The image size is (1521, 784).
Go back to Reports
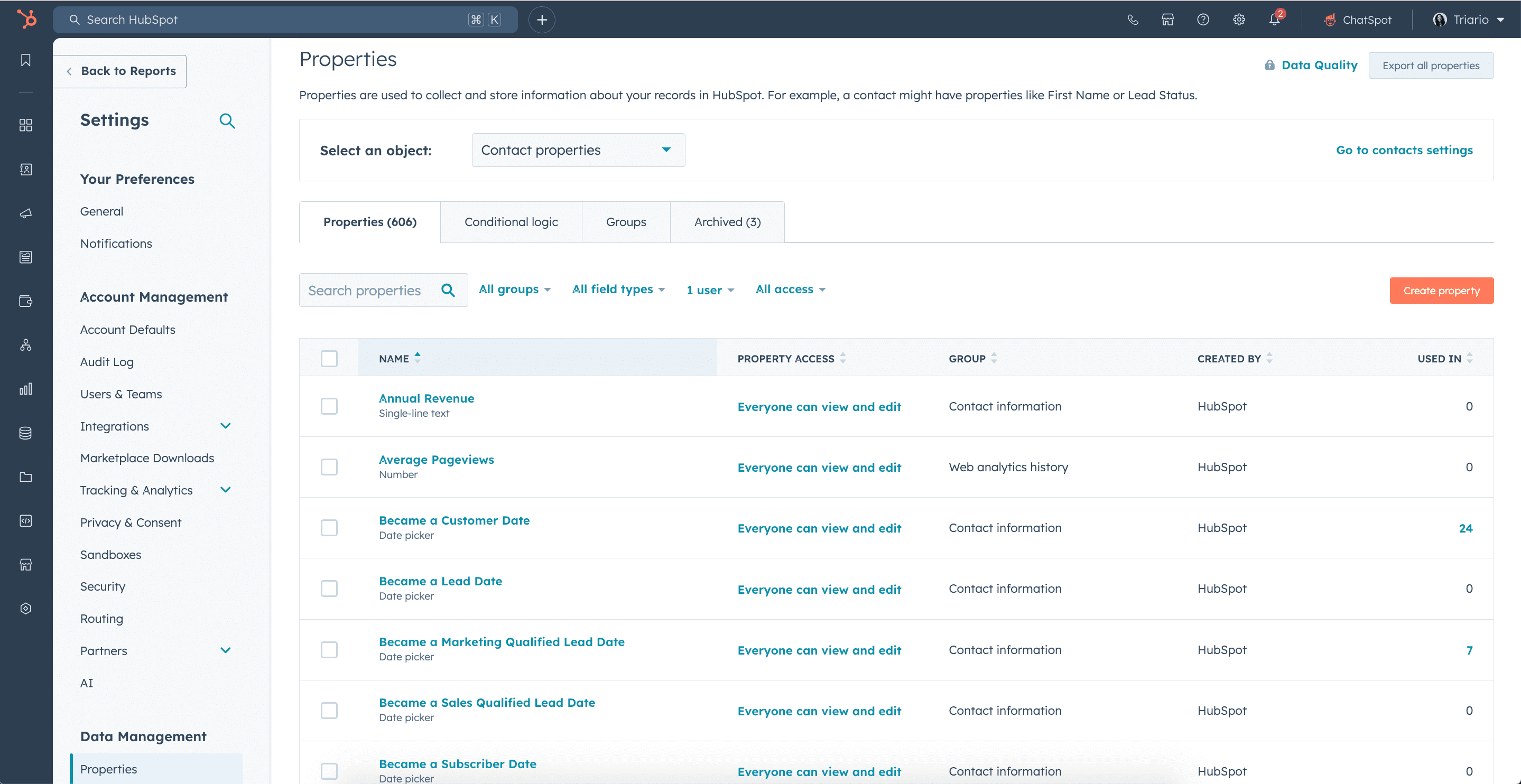point(120,71)
